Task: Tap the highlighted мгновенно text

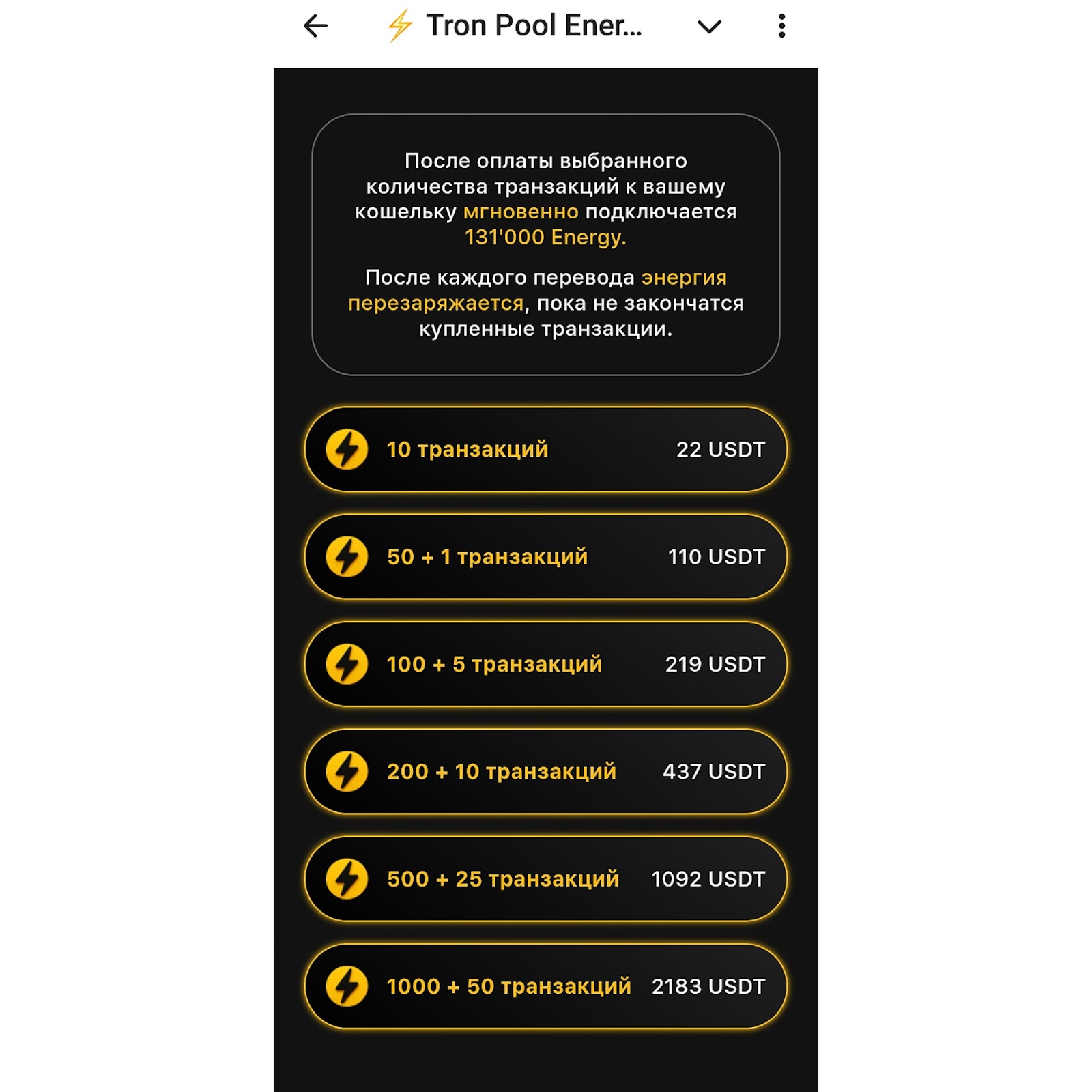Action: click(523, 212)
